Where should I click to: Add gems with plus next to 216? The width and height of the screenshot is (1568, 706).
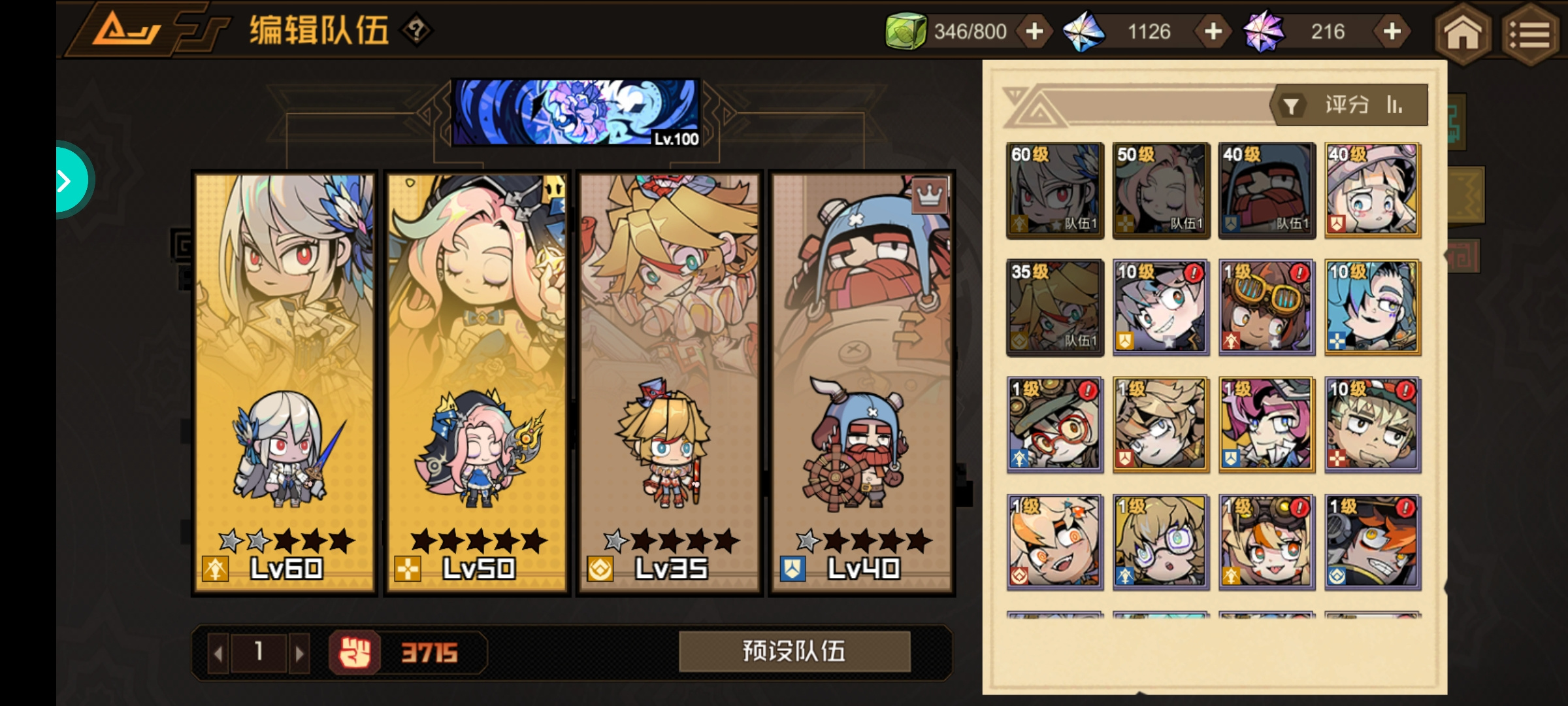[x=1392, y=31]
